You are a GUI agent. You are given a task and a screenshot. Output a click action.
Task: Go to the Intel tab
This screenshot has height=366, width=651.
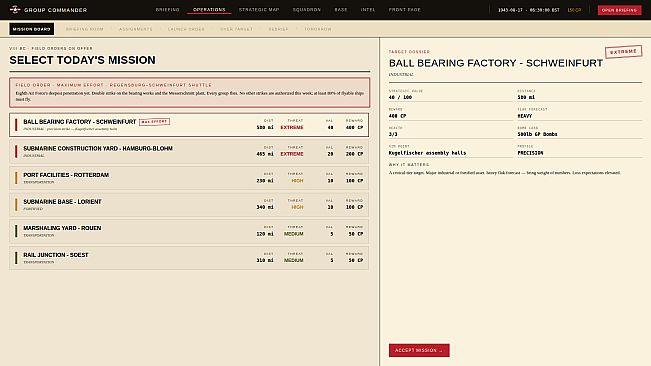tap(368, 10)
